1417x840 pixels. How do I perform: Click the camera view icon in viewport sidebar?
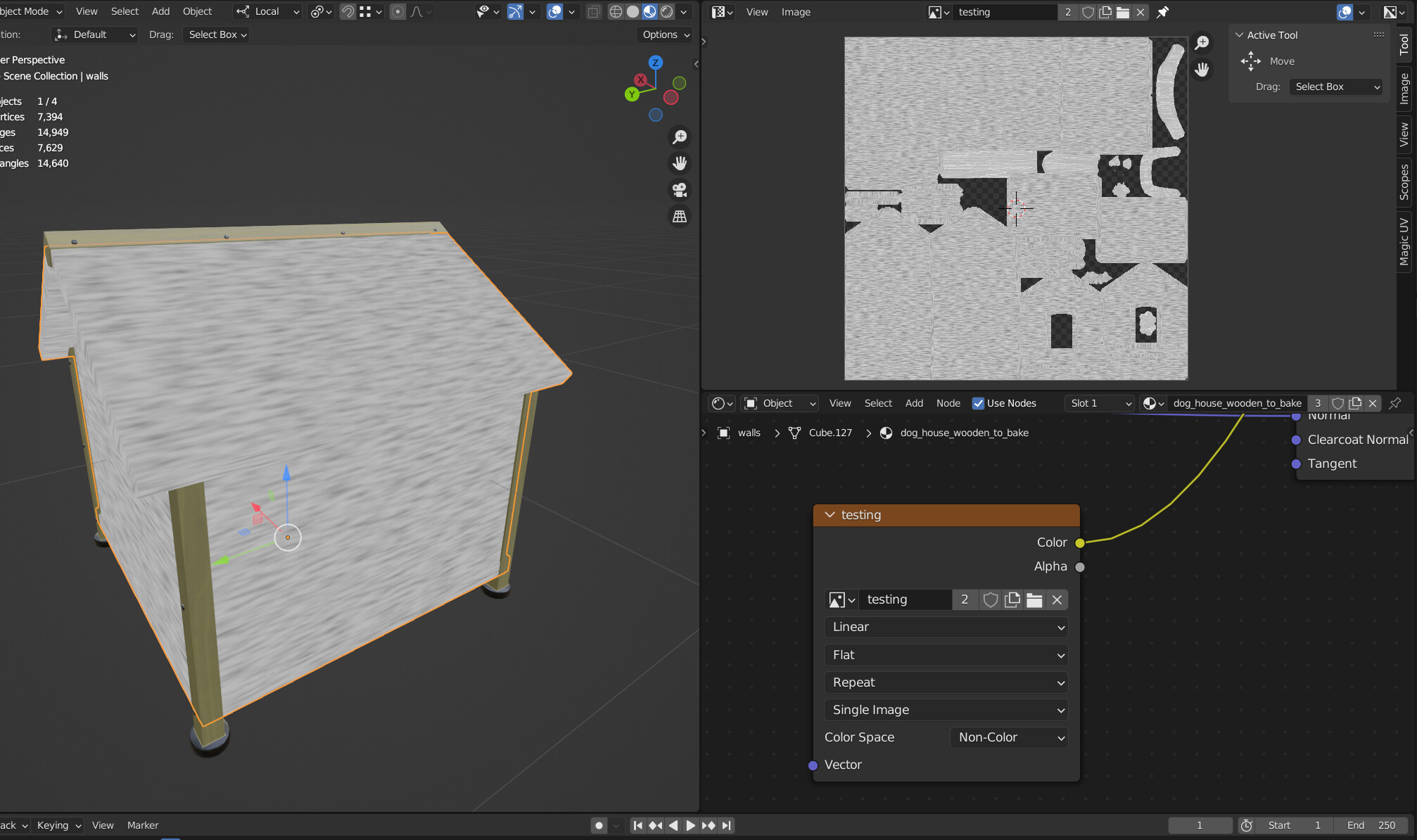679,189
